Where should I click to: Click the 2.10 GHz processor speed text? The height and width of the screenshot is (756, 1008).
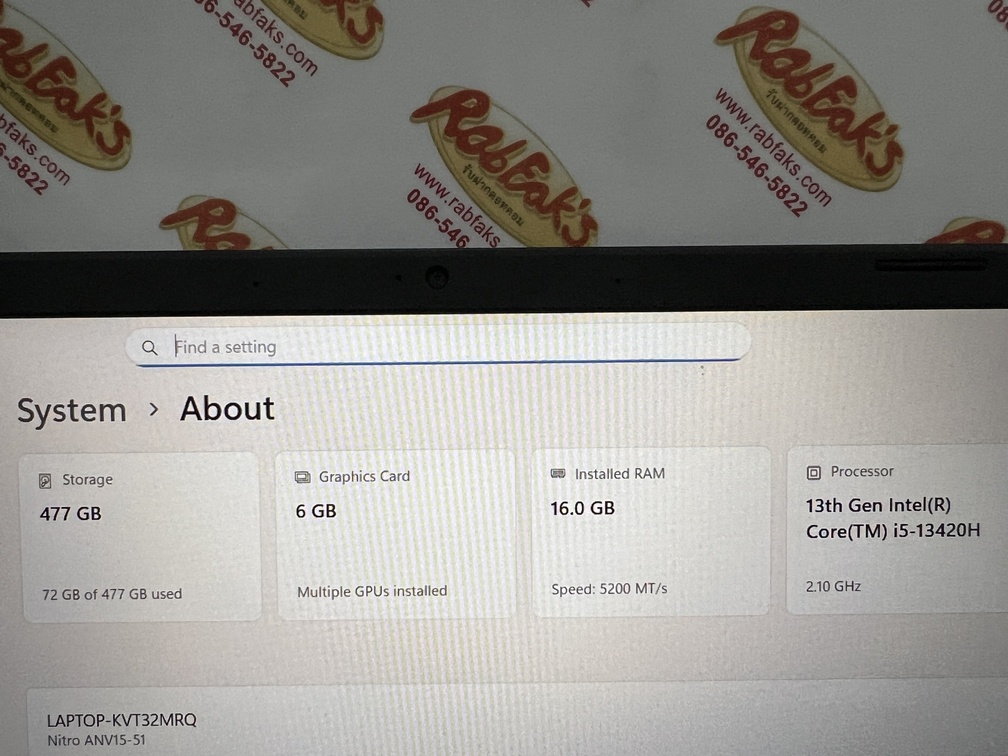coord(833,586)
